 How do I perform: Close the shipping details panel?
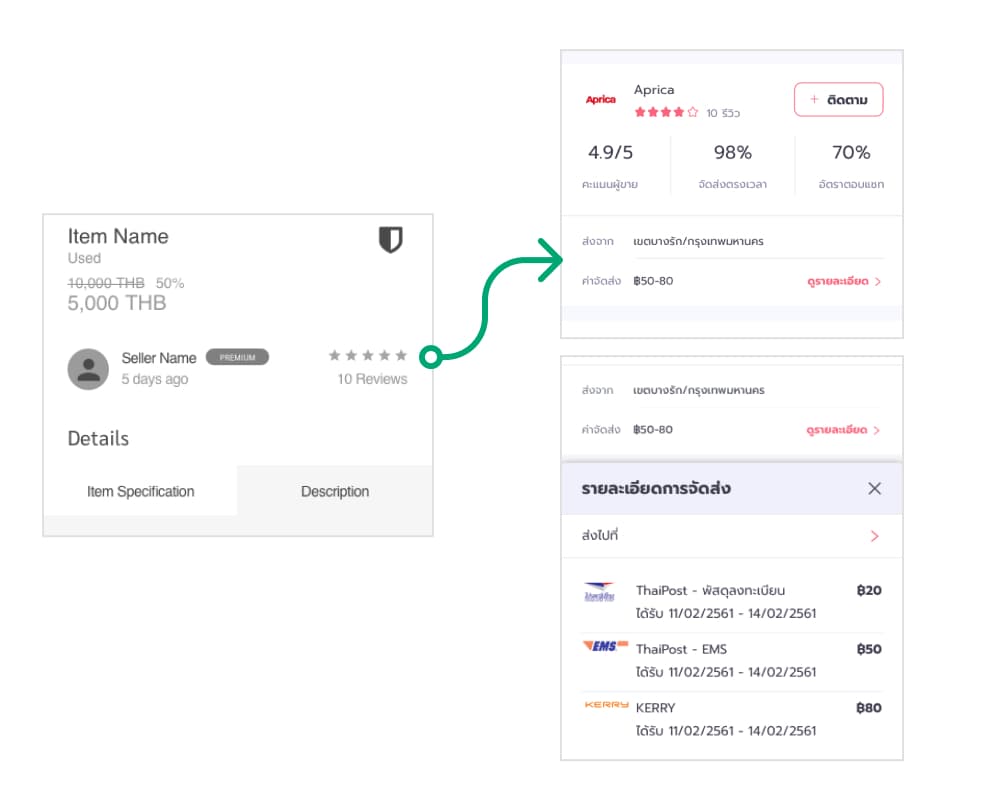pos(875,488)
